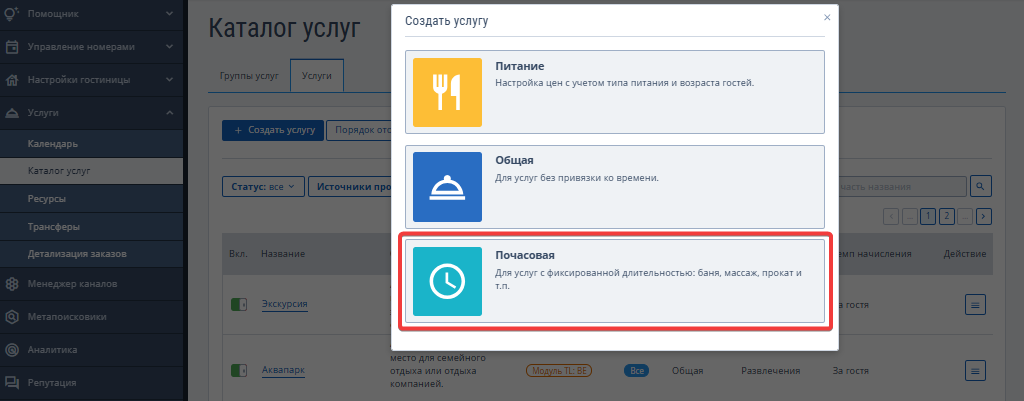Click the Все badge in Аквапарк row
This screenshot has height=401, width=1024.
(637, 370)
